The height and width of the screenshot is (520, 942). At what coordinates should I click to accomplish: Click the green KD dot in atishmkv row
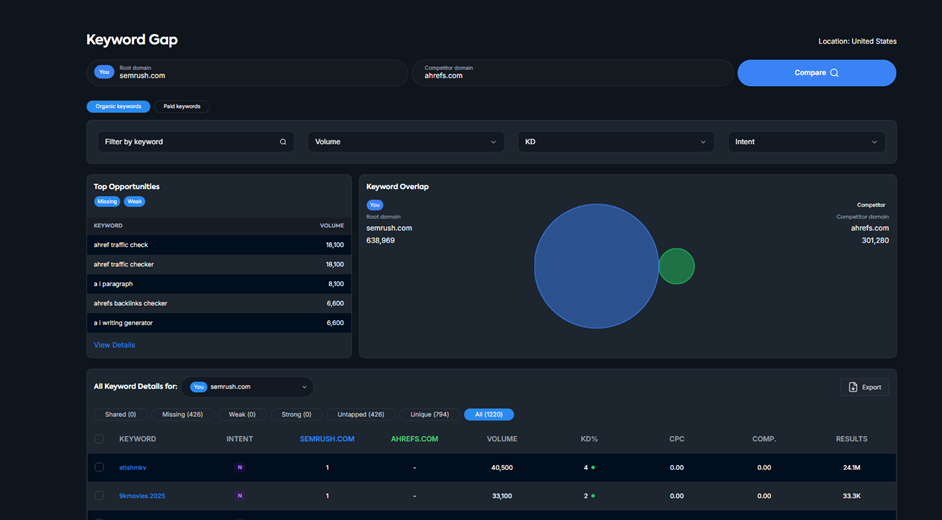[x=593, y=467]
